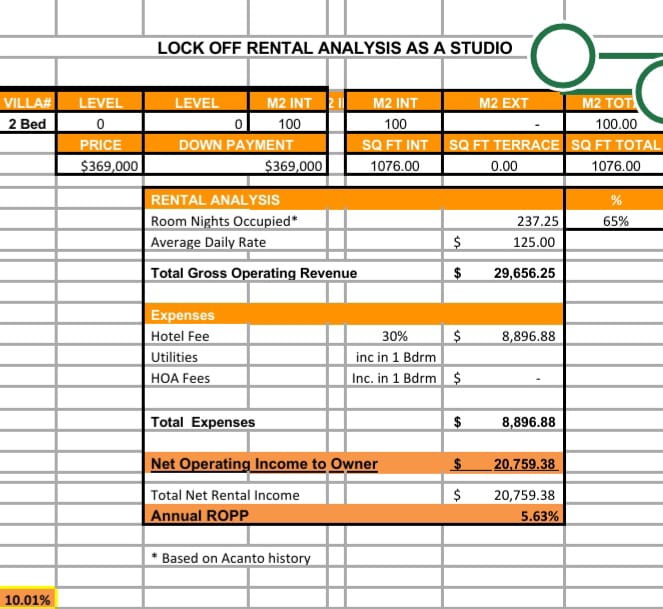Click the '100' value under left M2 INT header
The image size is (663, 609).
289,124
